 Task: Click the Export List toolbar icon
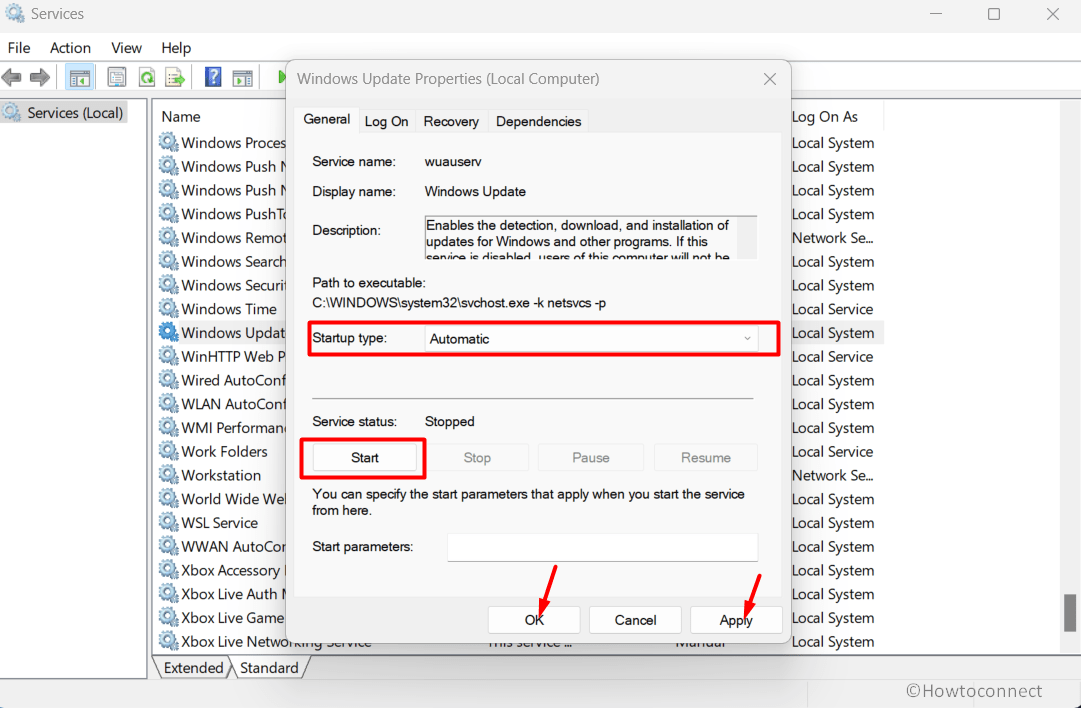[175, 77]
